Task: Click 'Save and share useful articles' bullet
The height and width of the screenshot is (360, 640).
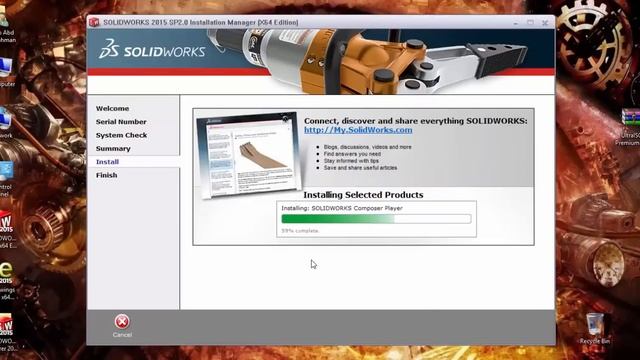Action: [x=360, y=168]
